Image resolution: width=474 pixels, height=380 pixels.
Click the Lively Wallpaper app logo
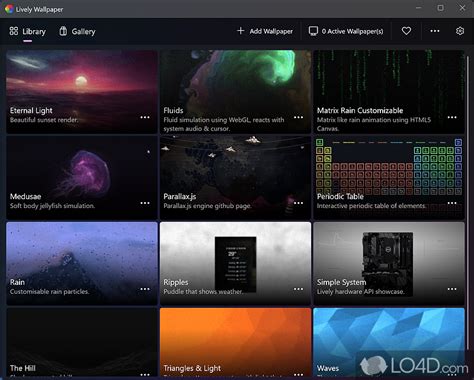coord(9,9)
